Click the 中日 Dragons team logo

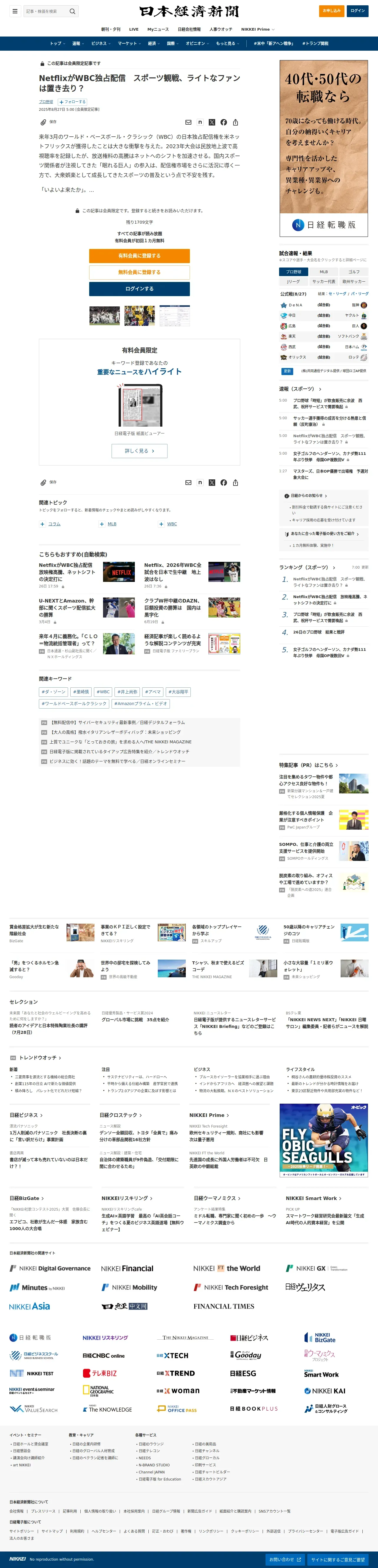(284, 315)
